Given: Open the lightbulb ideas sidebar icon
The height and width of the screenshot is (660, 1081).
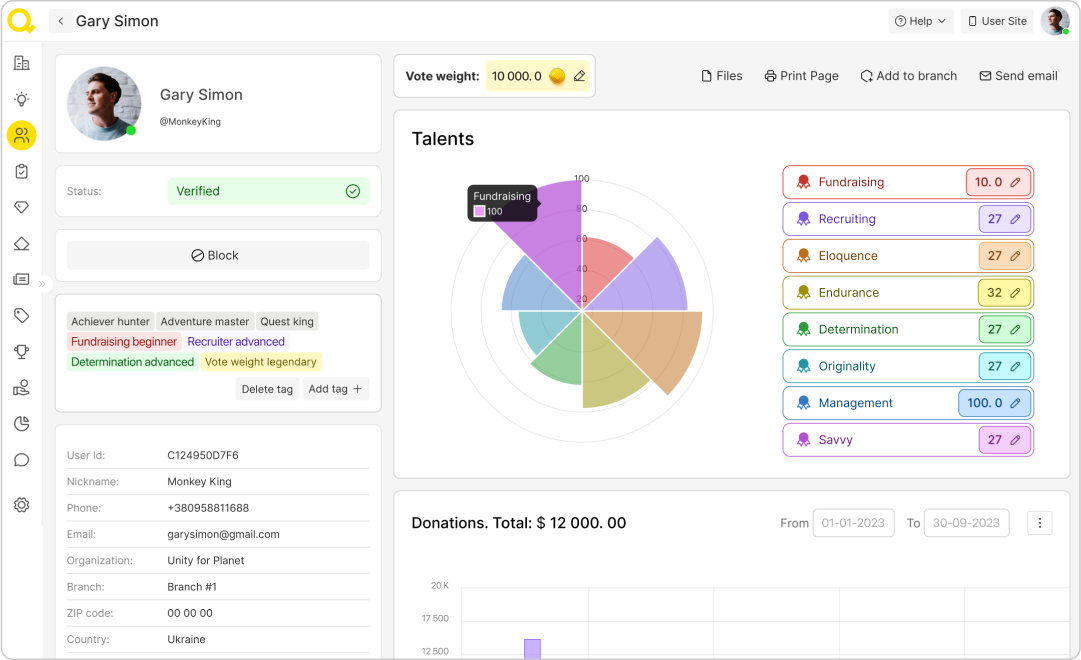Looking at the screenshot, I should pos(21,99).
